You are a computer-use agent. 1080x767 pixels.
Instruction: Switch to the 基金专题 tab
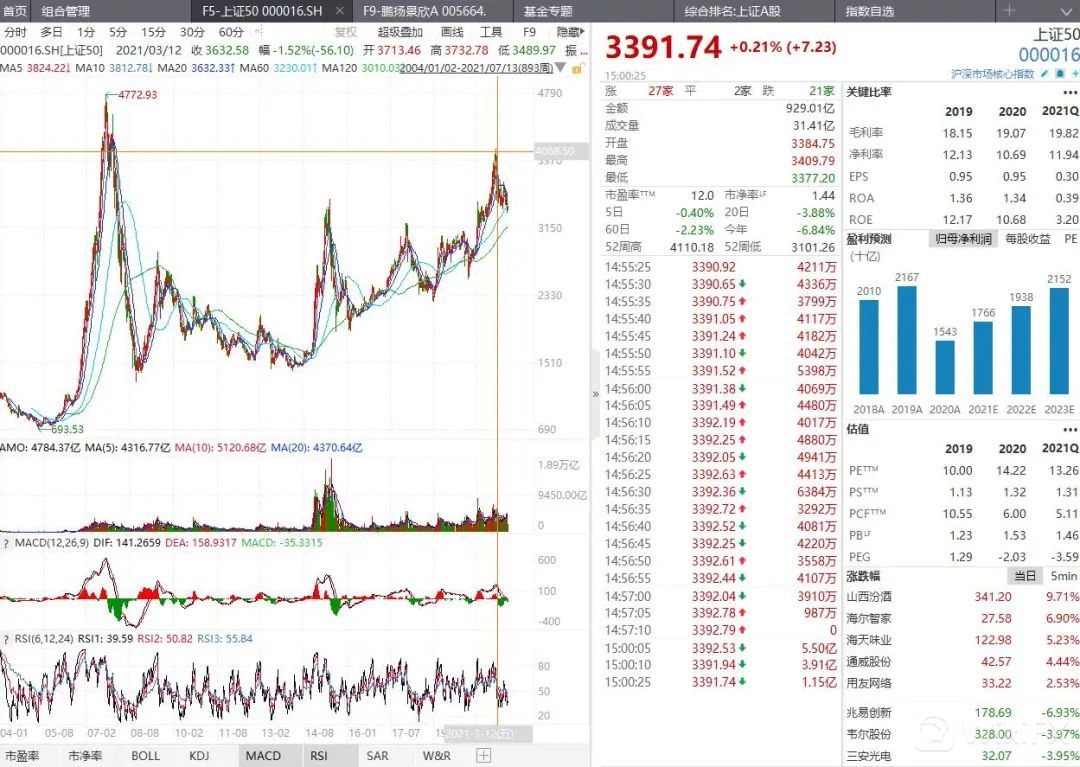pyautogui.click(x=548, y=11)
